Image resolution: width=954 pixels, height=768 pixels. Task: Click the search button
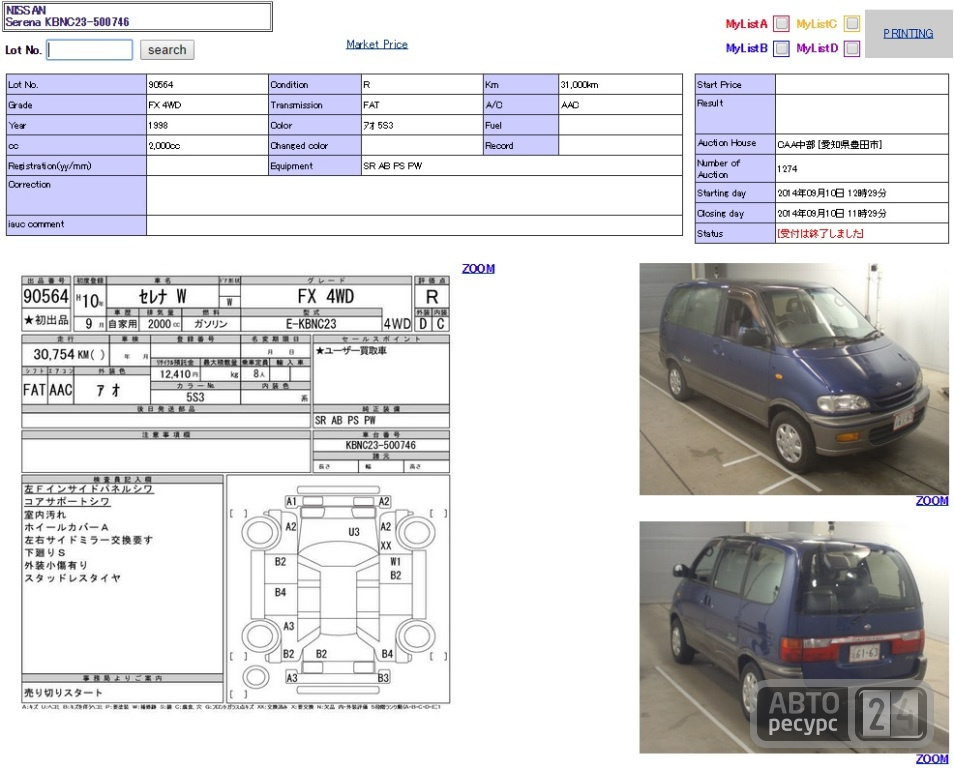(x=167, y=50)
